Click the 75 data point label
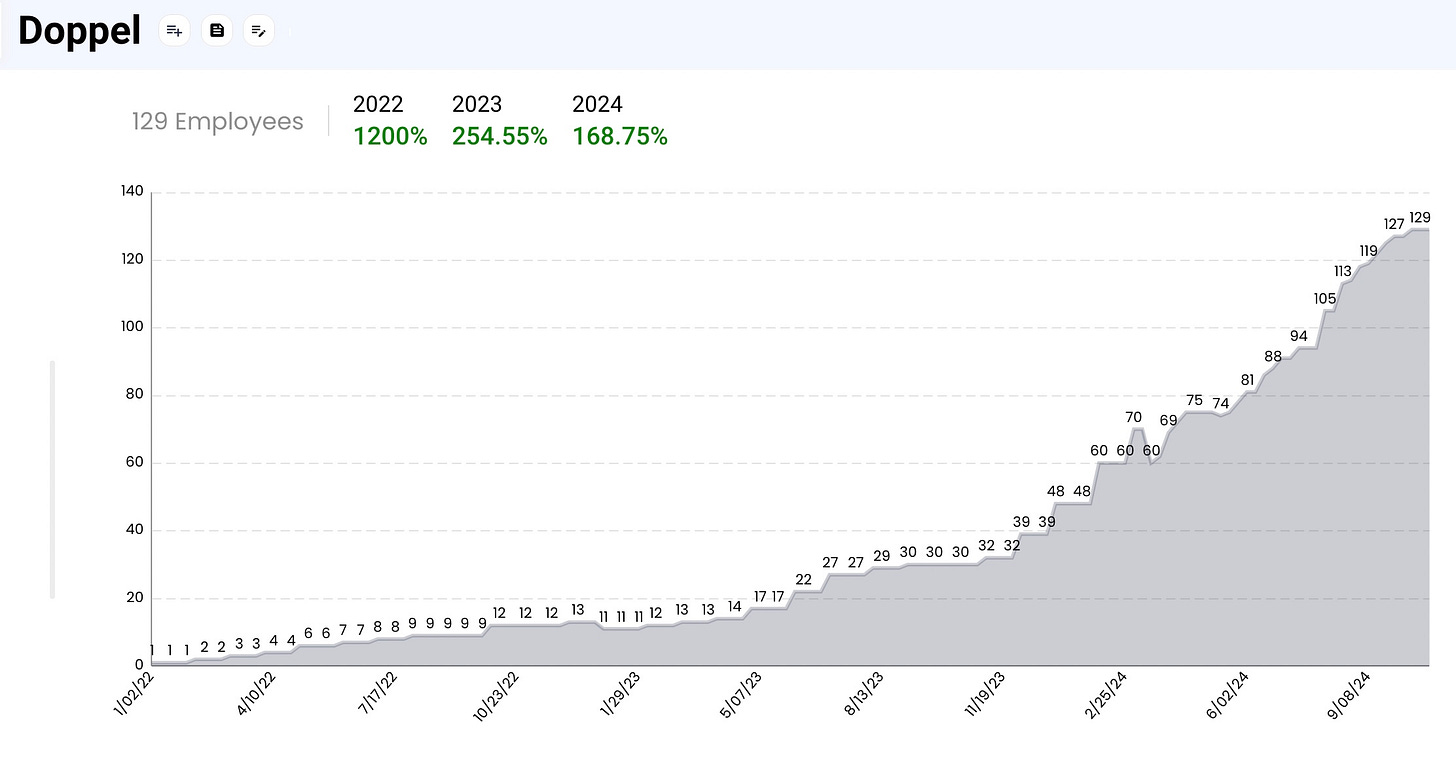 pyautogui.click(x=1194, y=400)
